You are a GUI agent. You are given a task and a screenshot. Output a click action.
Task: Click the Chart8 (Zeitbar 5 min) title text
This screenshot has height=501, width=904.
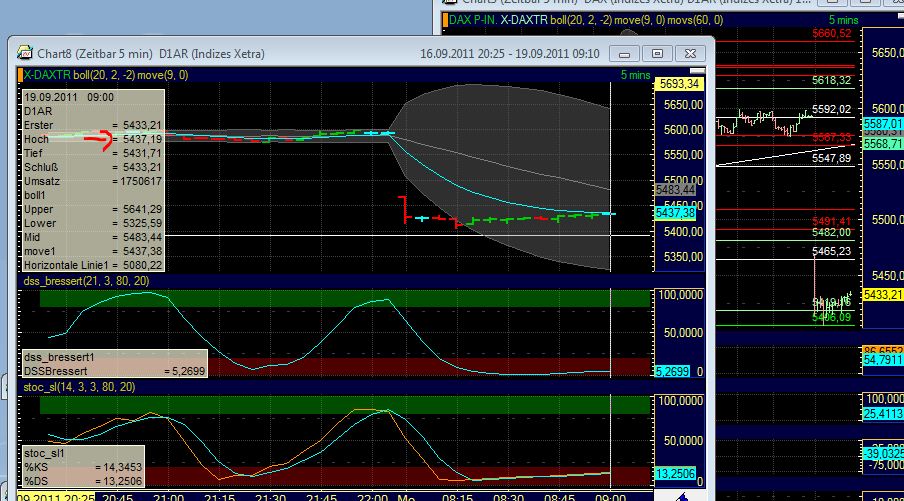(x=95, y=54)
